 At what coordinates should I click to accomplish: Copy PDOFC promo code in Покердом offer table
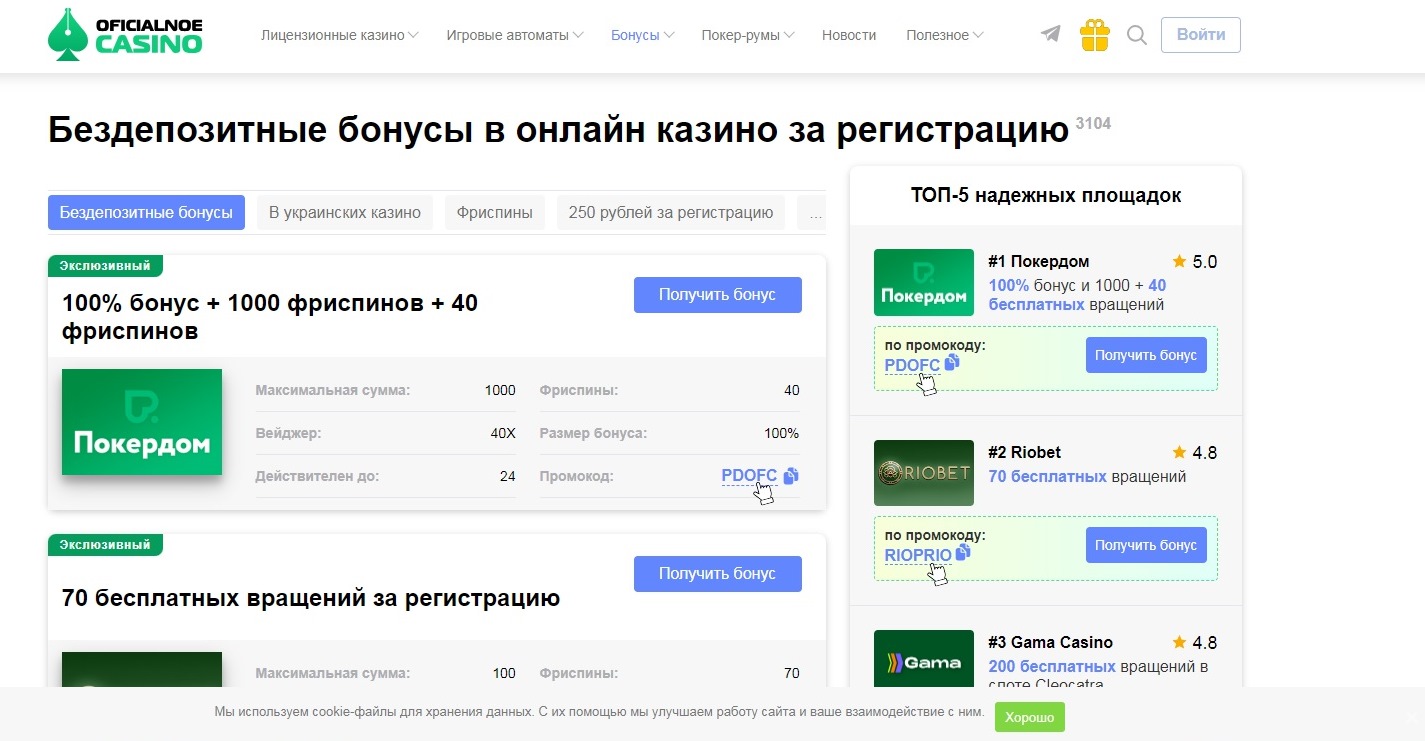pos(791,476)
